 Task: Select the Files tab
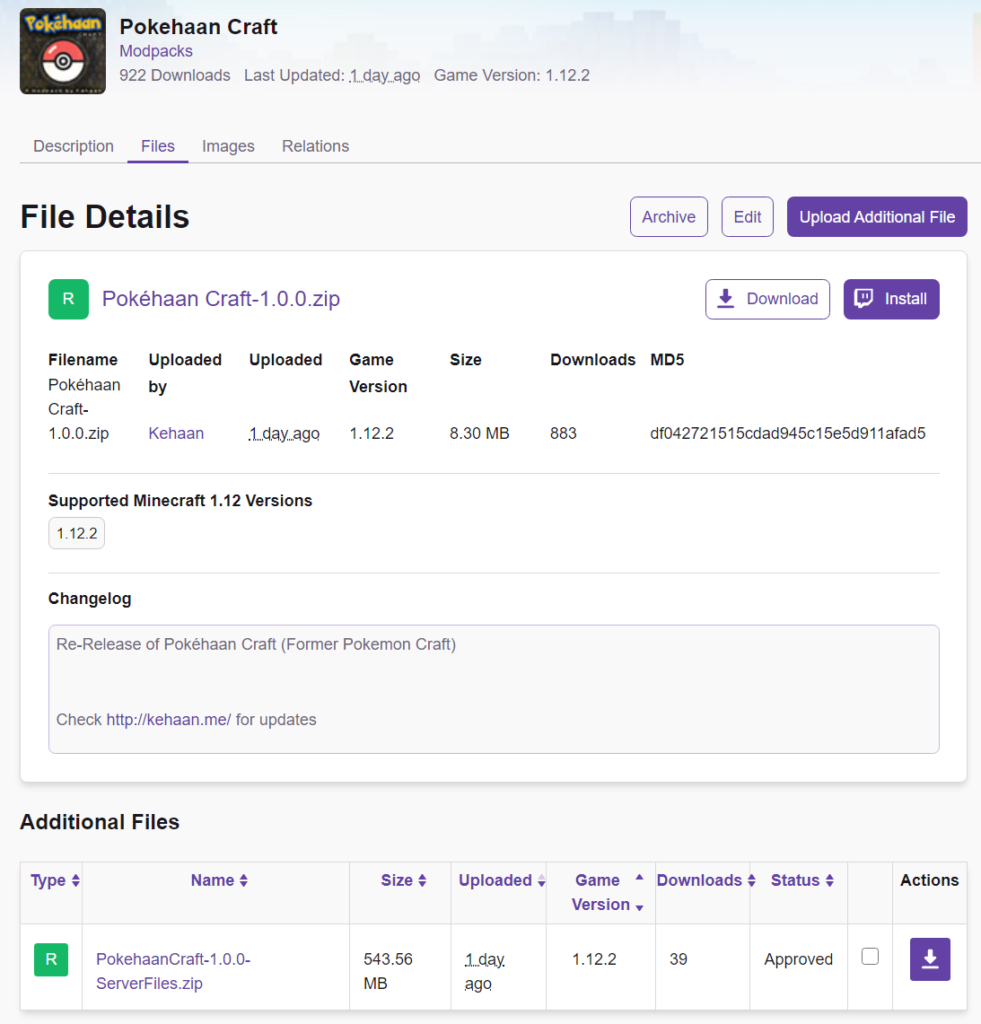(x=158, y=146)
